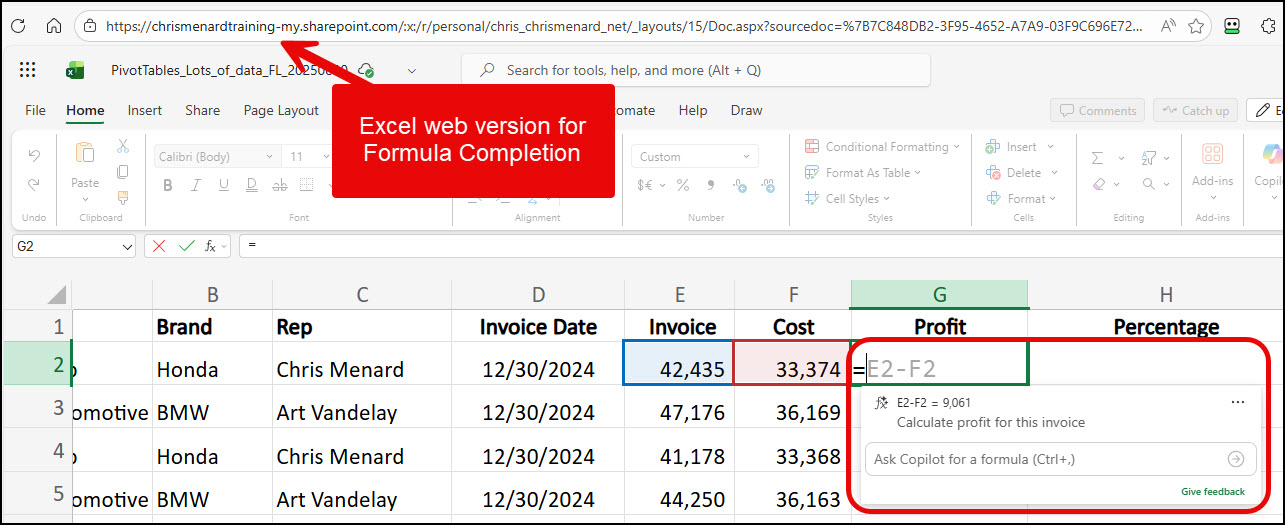Open the Name Box dropdown for G2
The width and height of the screenshot is (1285, 525).
(127, 246)
